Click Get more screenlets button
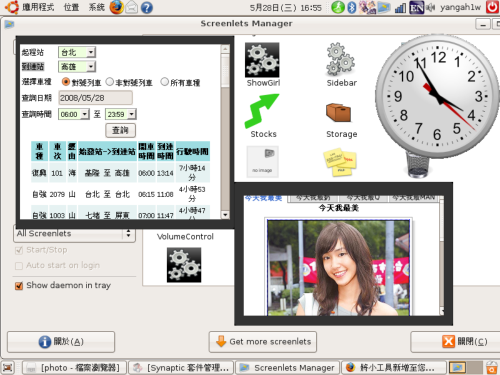The width and height of the screenshot is (500, 375). (263, 342)
